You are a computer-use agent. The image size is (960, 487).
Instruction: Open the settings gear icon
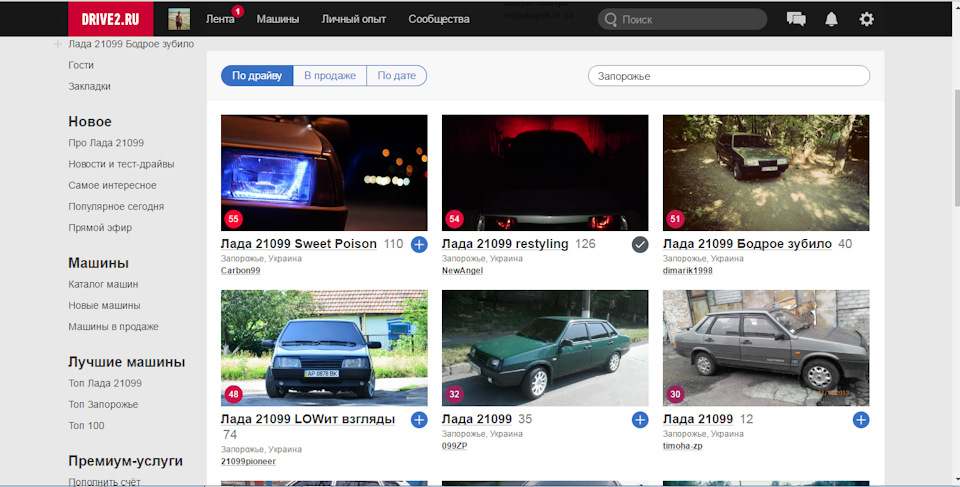pyautogui.click(x=866, y=19)
